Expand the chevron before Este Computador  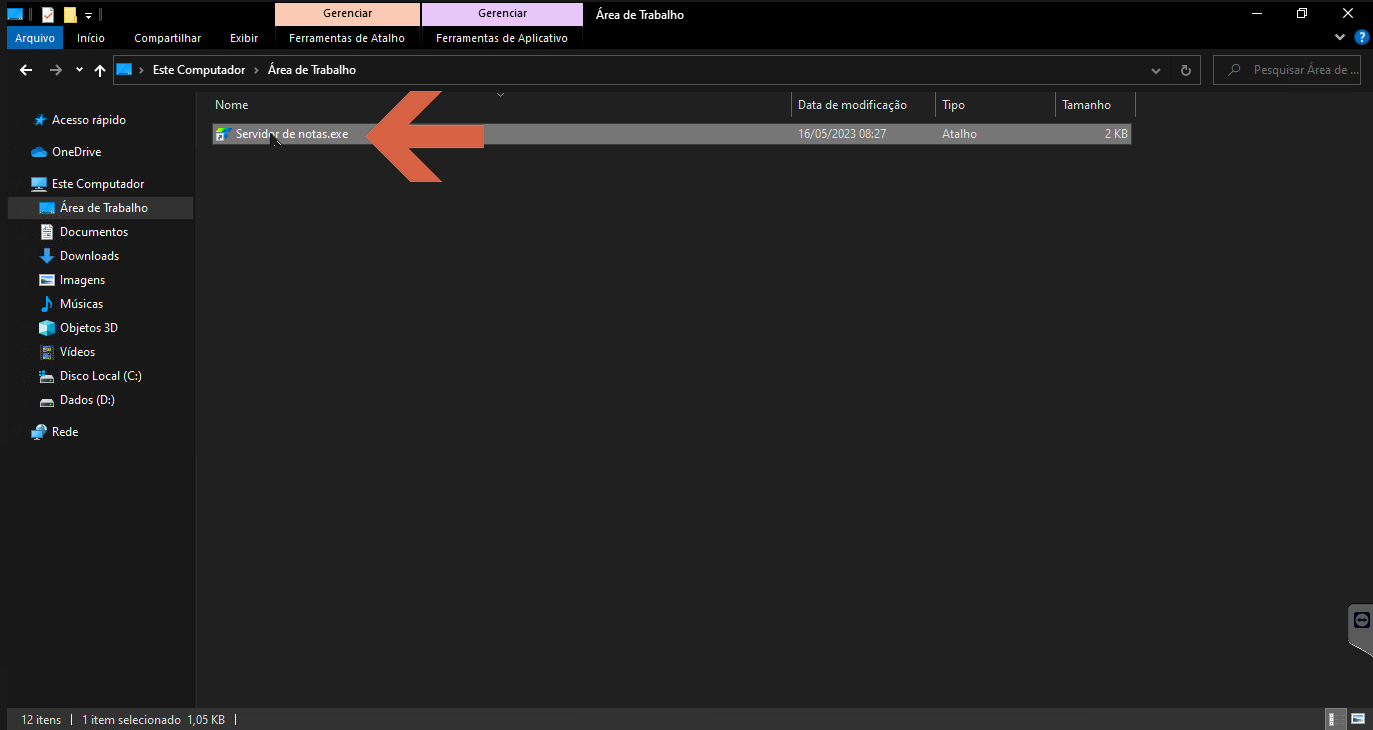click(143, 70)
